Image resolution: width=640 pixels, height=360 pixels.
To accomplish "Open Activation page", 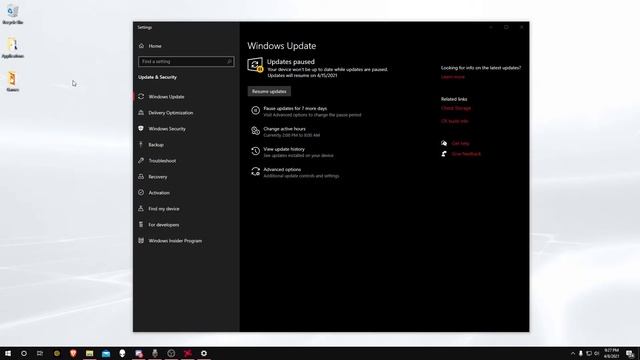I will [x=159, y=193].
